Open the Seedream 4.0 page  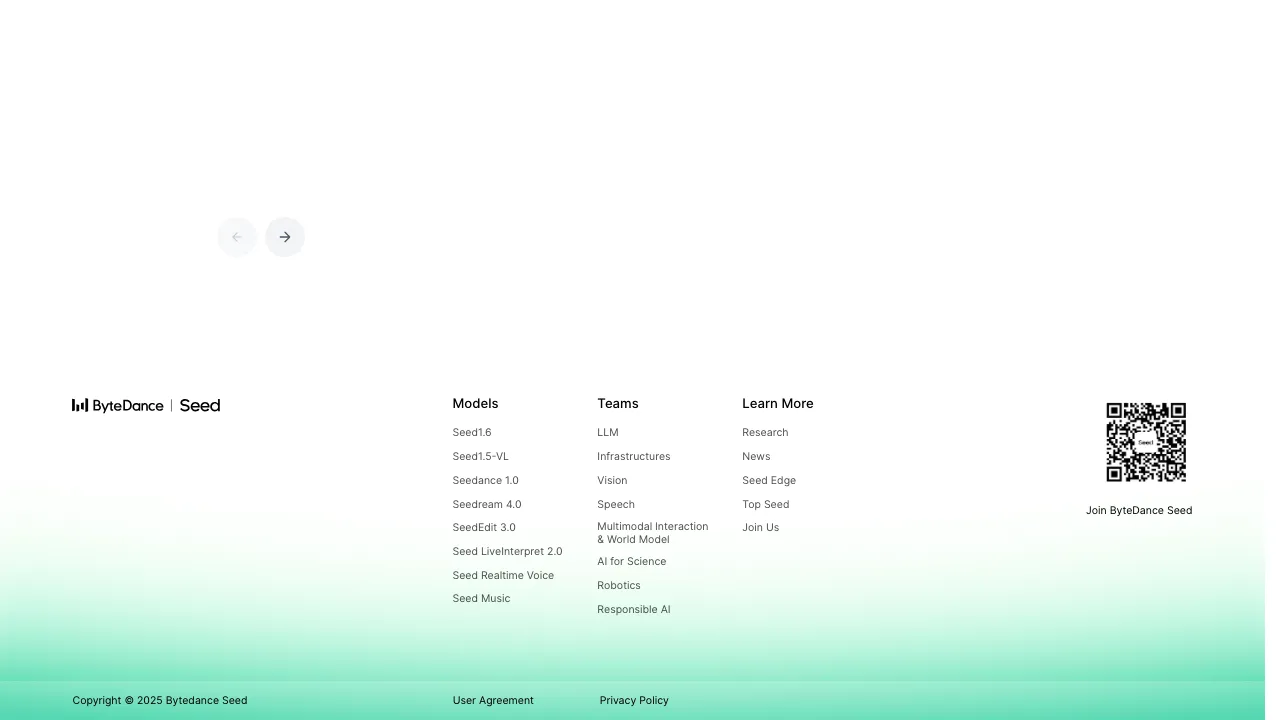tap(487, 504)
